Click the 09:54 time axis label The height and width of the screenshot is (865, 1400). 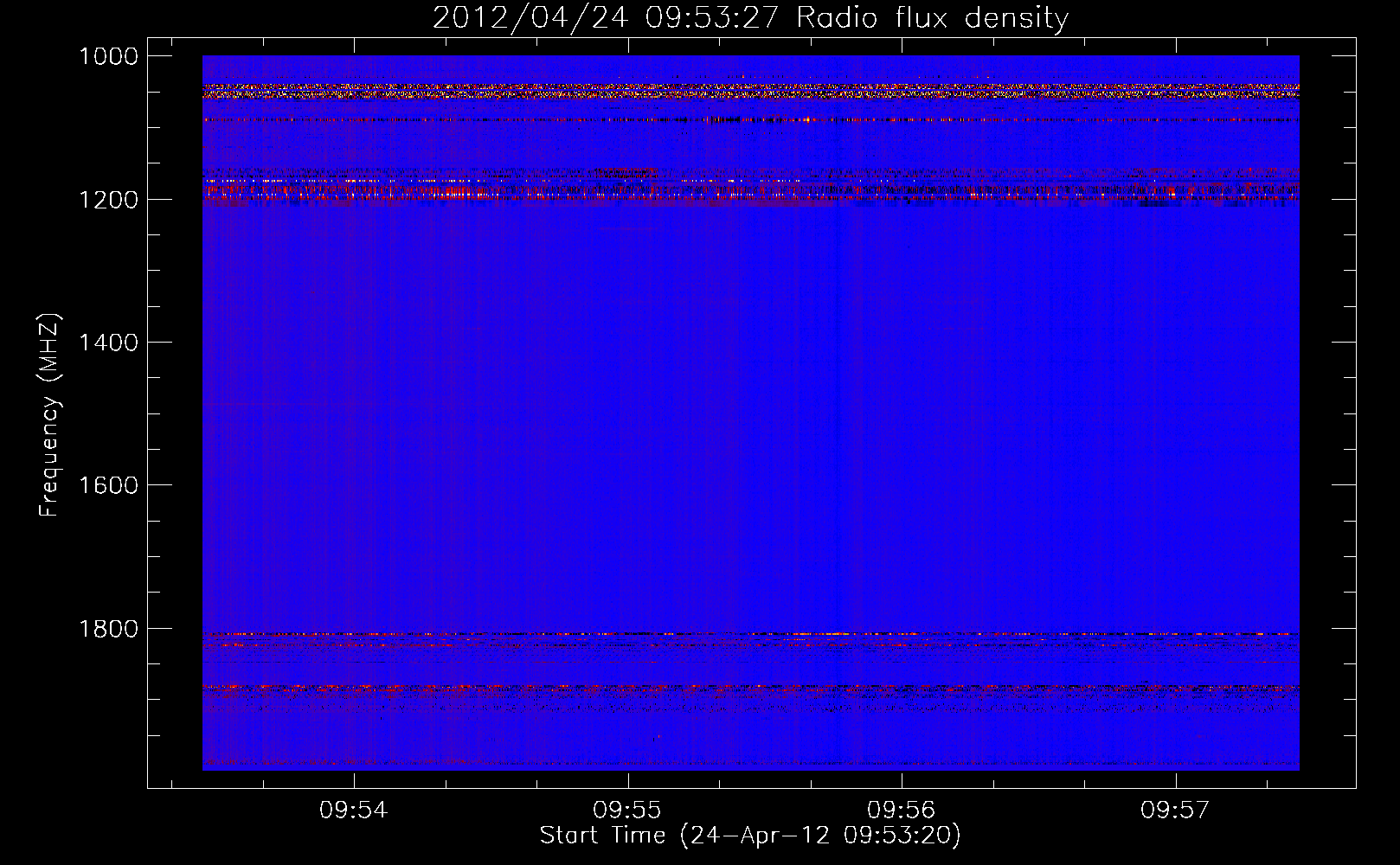click(x=354, y=811)
